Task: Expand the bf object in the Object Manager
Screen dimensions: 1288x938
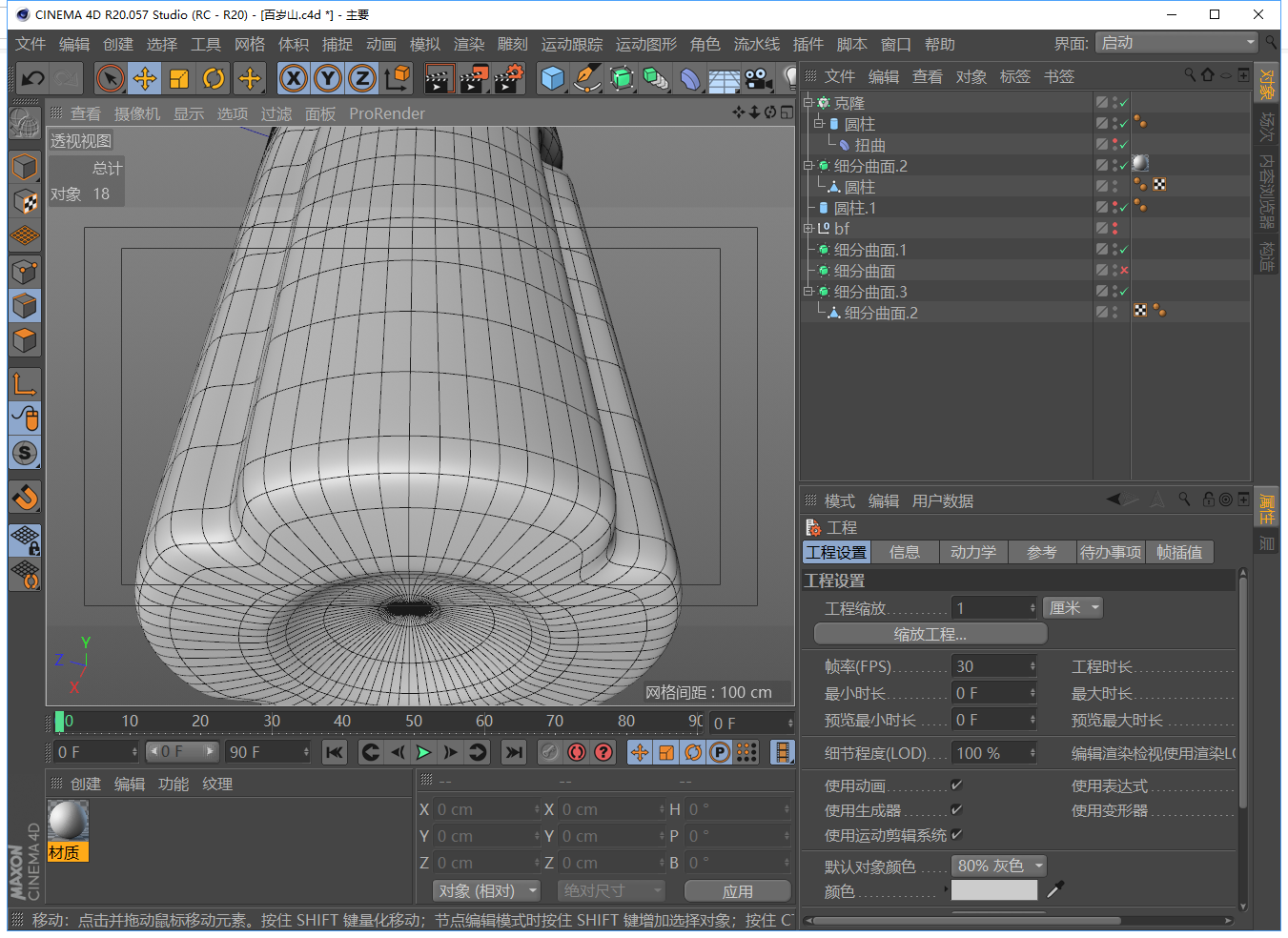Action: coord(808,228)
